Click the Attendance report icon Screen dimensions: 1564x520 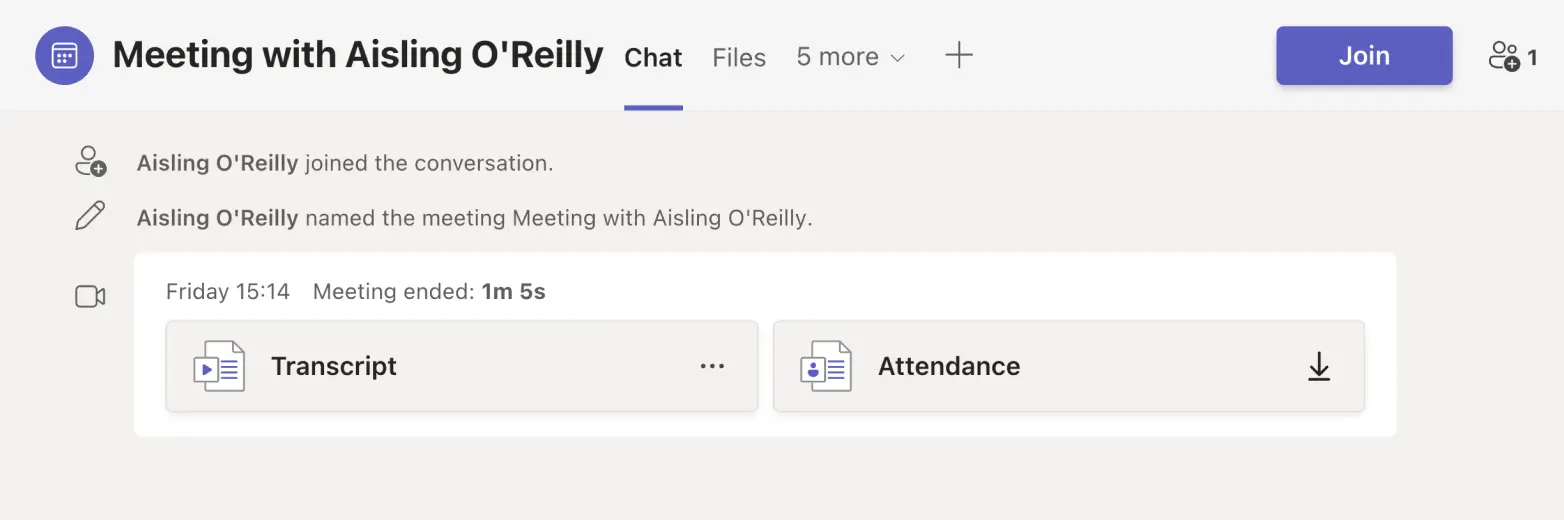click(x=826, y=366)
